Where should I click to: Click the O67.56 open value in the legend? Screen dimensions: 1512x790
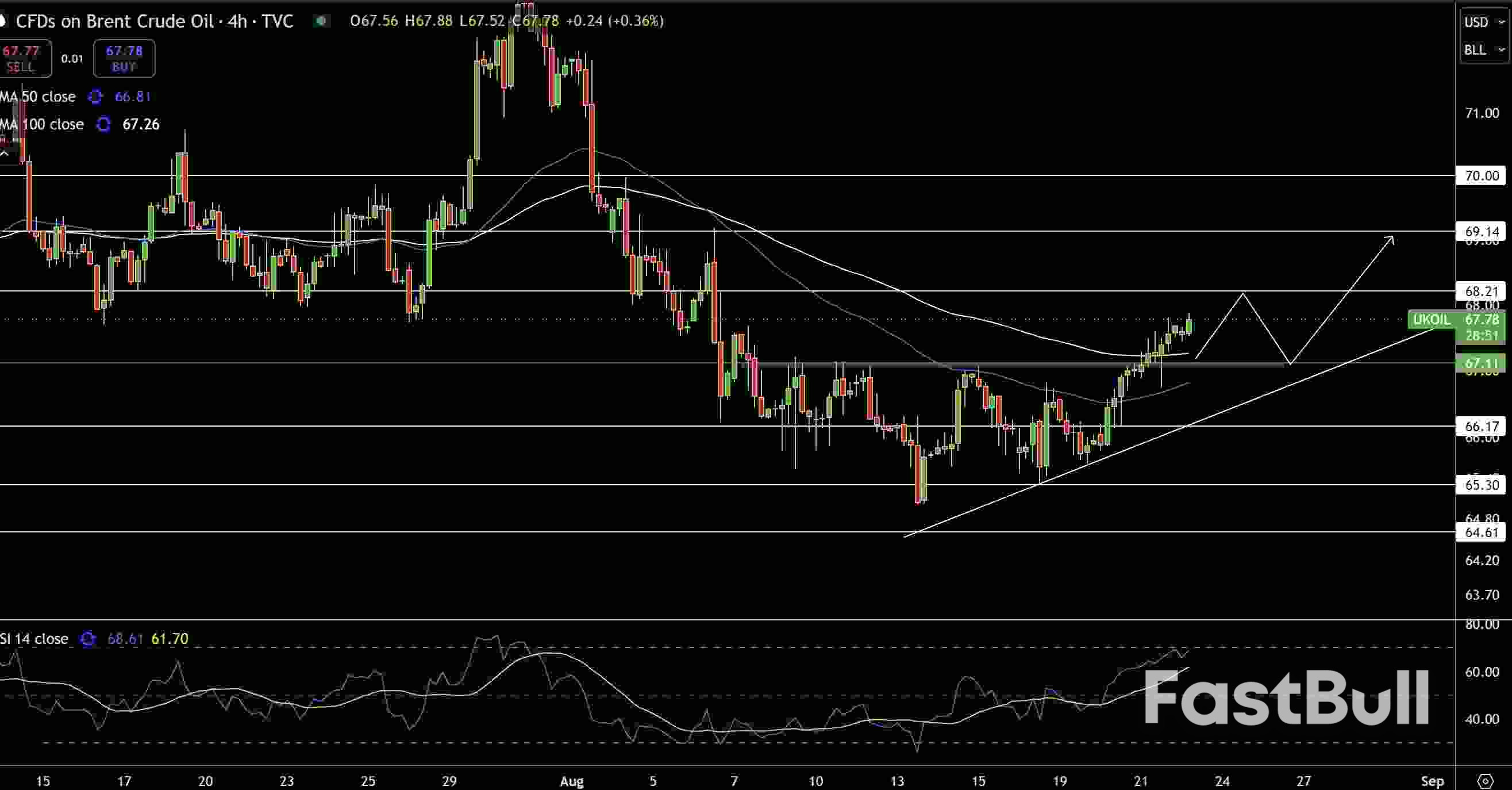click(375, 21)
